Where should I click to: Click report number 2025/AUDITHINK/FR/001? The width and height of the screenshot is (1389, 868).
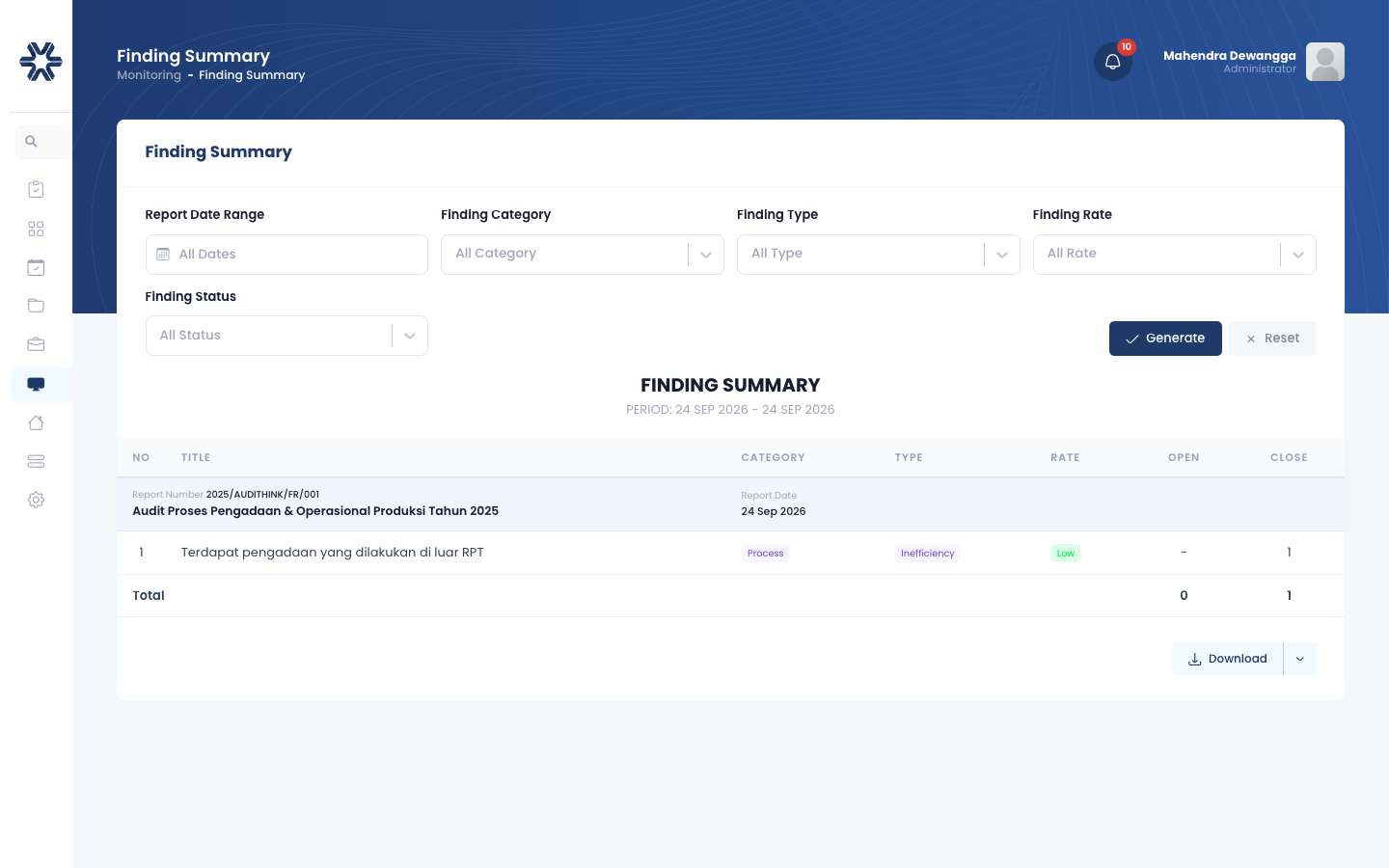coord(262,495)
